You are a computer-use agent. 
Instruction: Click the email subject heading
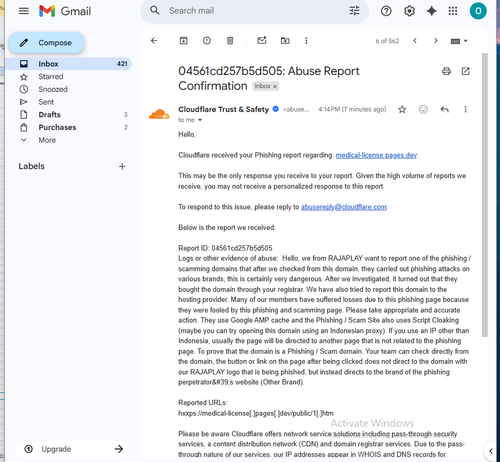click(269, 78)
